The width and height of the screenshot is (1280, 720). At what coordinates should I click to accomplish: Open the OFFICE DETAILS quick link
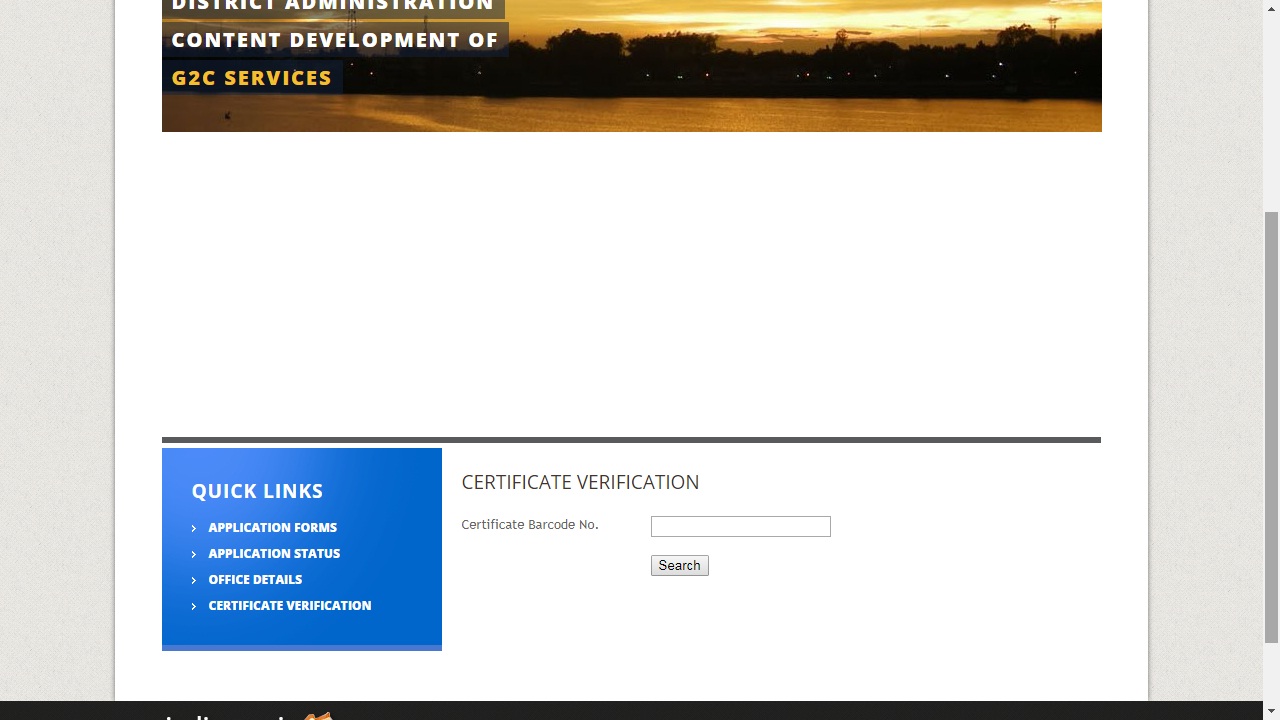coord(255,579)
